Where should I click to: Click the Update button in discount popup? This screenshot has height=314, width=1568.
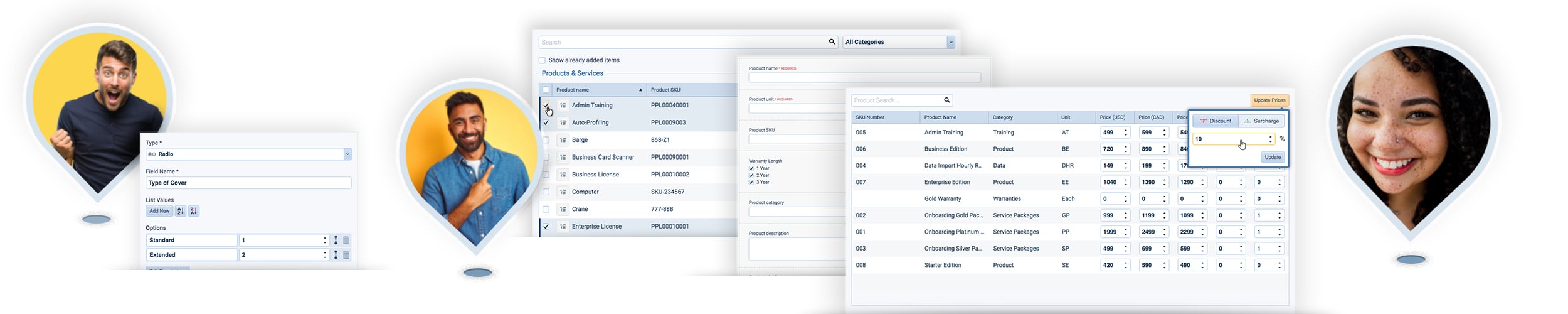tap(1273, 157)
